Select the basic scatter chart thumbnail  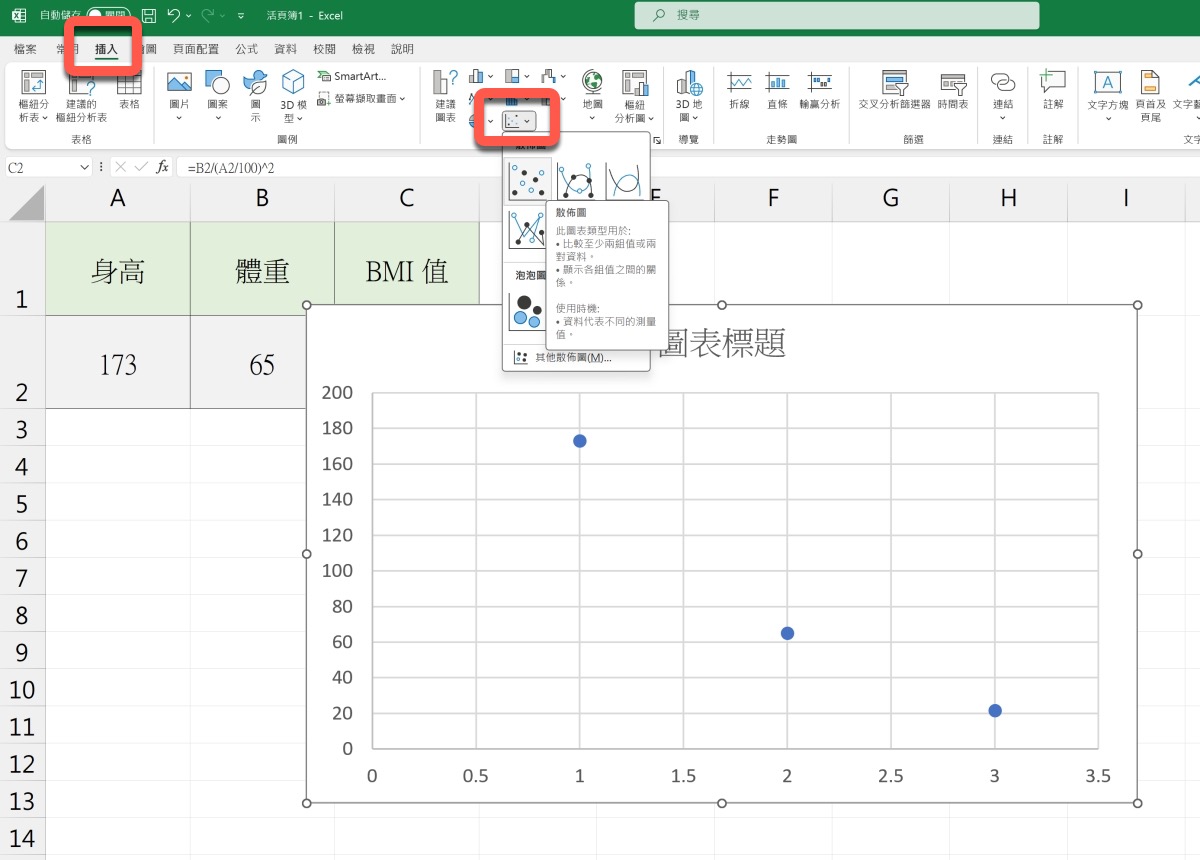coord(527,180)
